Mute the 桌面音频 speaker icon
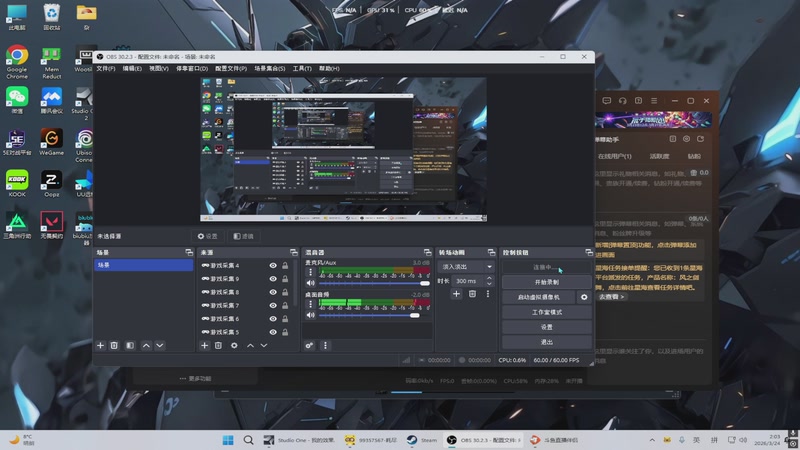 point(310,315)
